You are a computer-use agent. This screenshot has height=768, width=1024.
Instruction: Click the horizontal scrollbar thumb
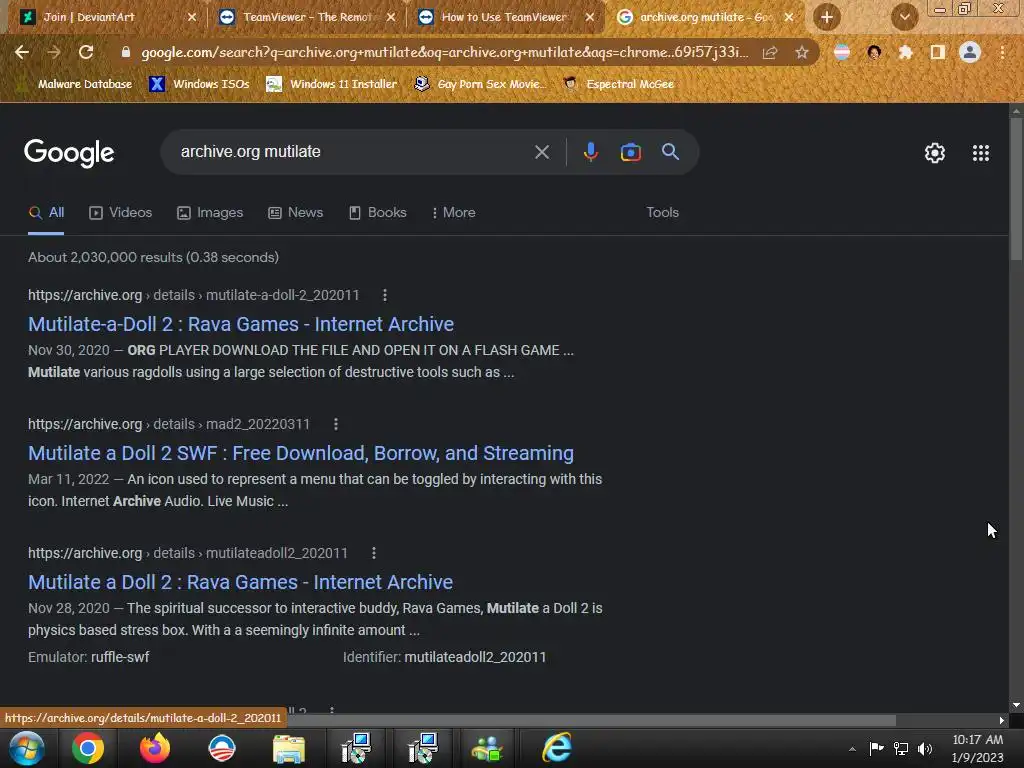click(591, 720)
